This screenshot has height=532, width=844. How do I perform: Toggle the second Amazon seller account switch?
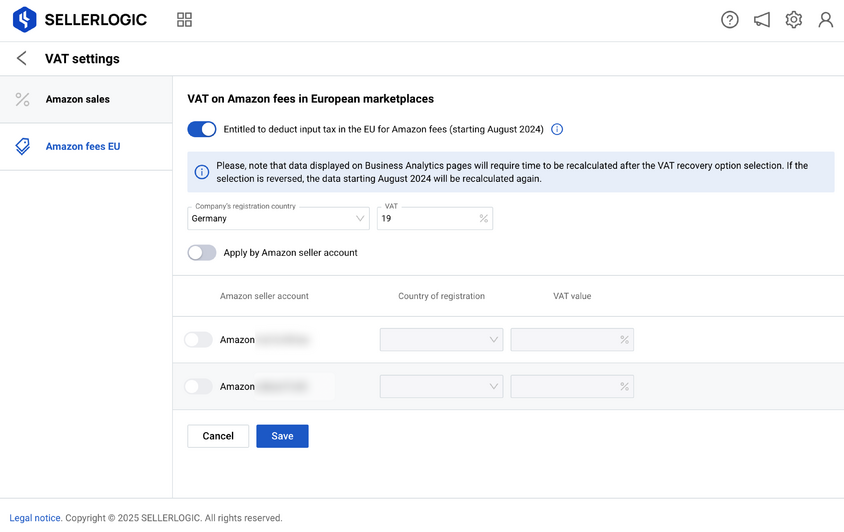coord(198,387)
